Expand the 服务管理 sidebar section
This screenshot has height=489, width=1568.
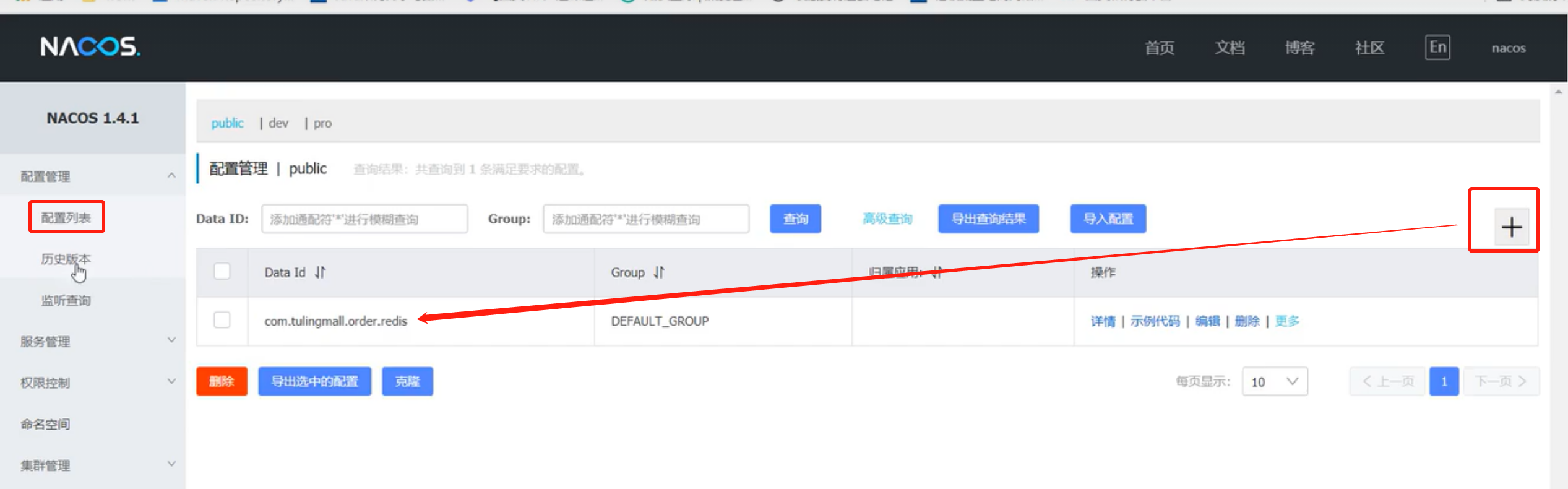[x=171, y=340]
